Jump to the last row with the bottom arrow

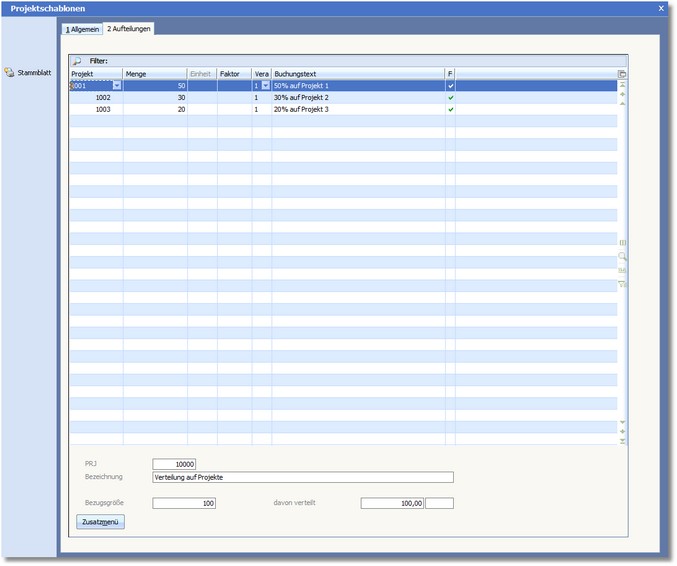pos(622,440)
